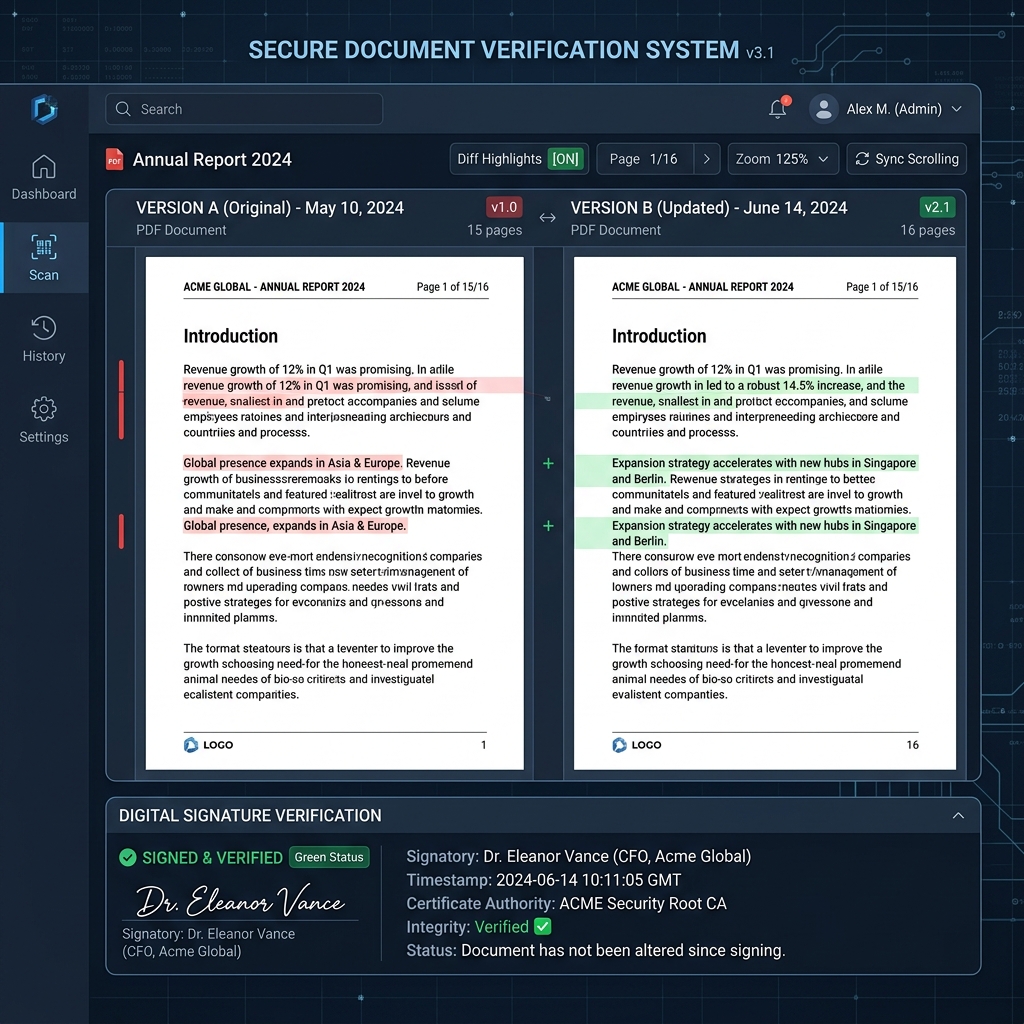Click the v1.0 version badge
This screenshot has width=1024, height=1024.
[504, 207]
